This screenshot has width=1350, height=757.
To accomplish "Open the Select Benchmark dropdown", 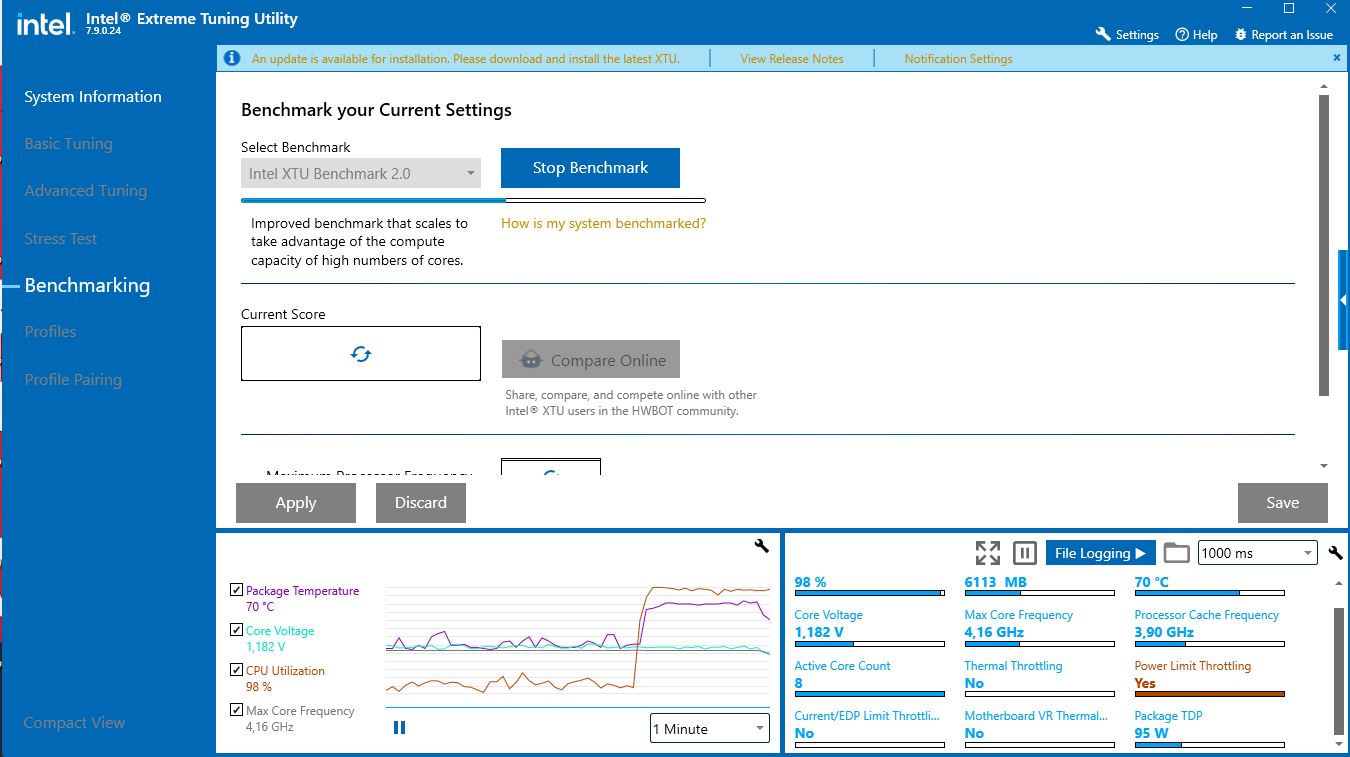I will tap(361, 173).
